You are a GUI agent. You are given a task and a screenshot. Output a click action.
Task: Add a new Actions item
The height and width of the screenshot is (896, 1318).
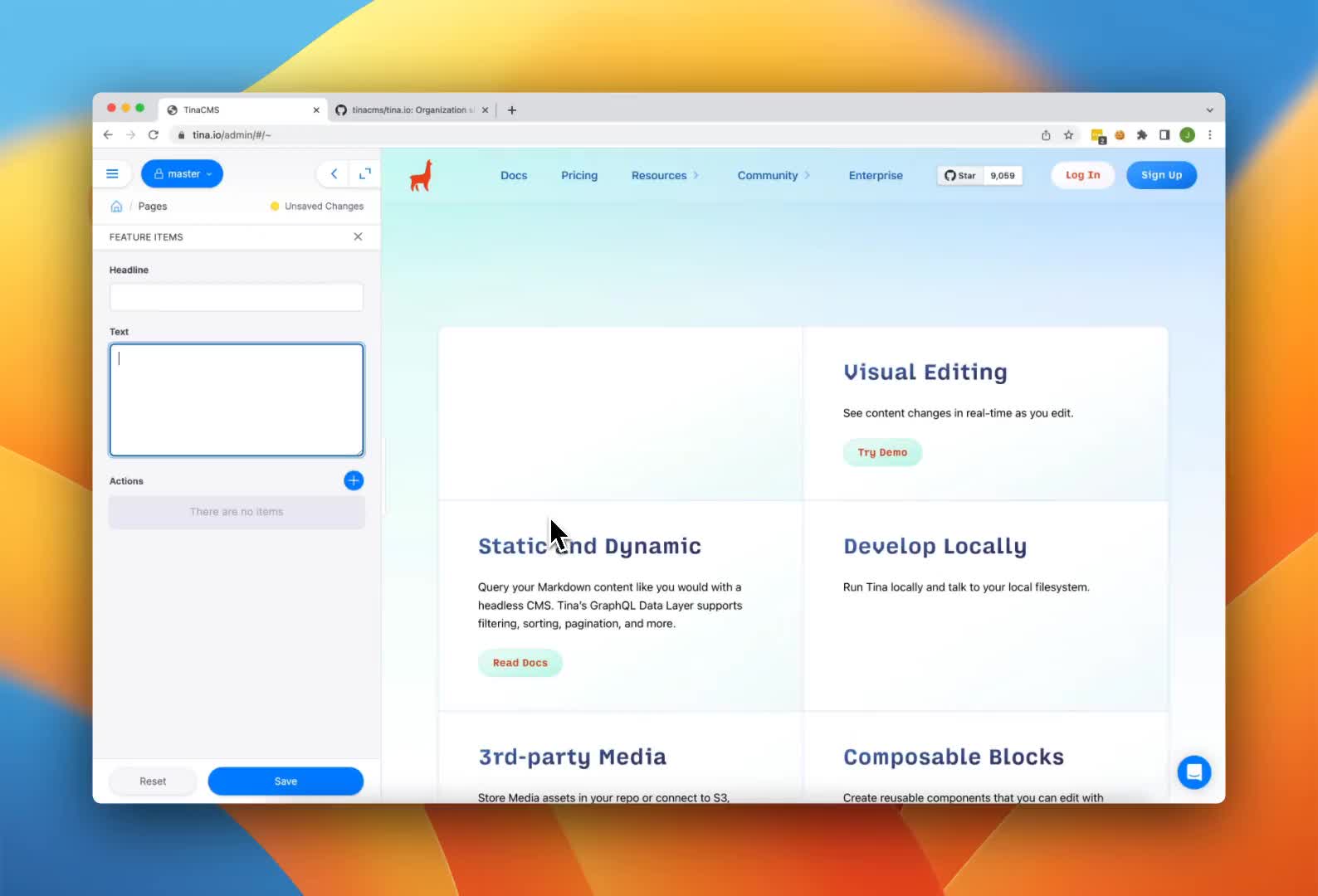[354, 480]
